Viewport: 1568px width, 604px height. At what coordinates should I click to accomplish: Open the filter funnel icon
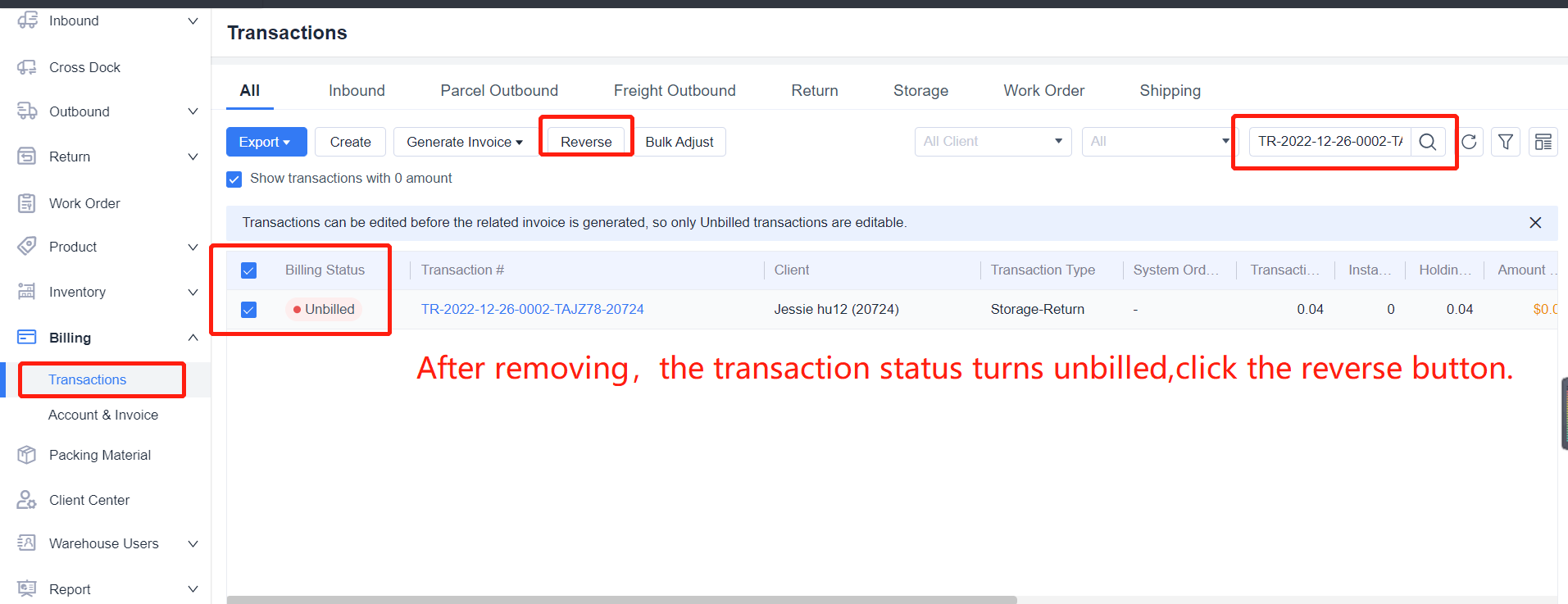[1506, 142]
